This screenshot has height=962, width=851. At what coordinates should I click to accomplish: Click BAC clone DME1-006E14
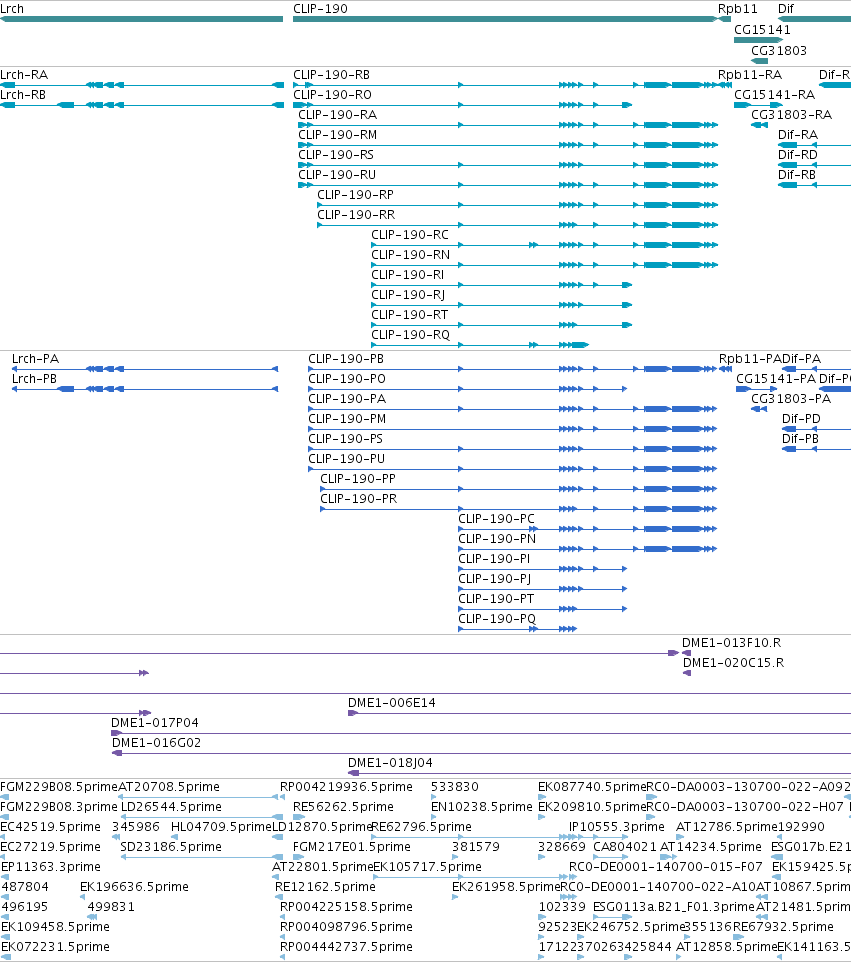[x=391, y=703]
